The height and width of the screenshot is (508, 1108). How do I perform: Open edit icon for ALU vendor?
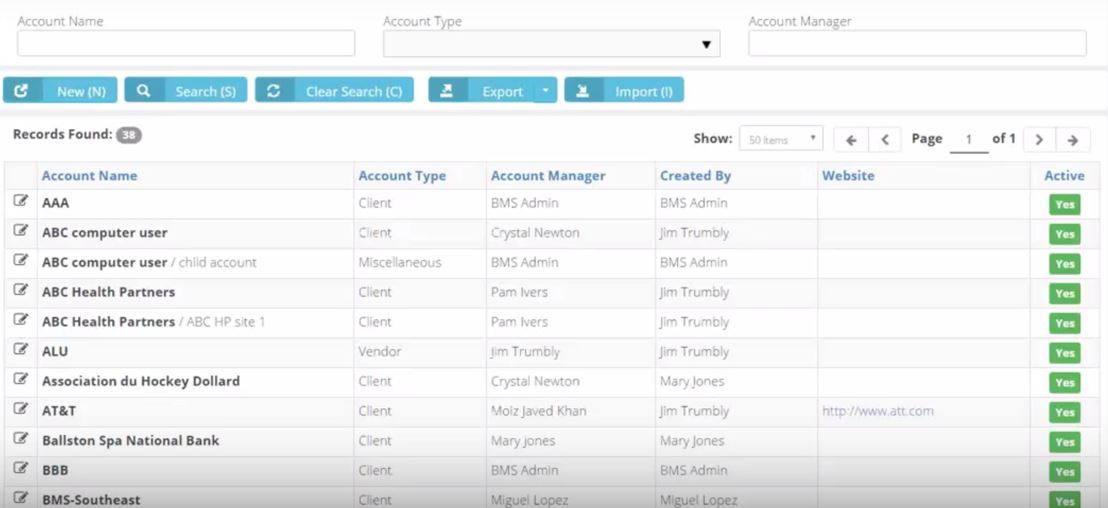[x=20, y=349]
